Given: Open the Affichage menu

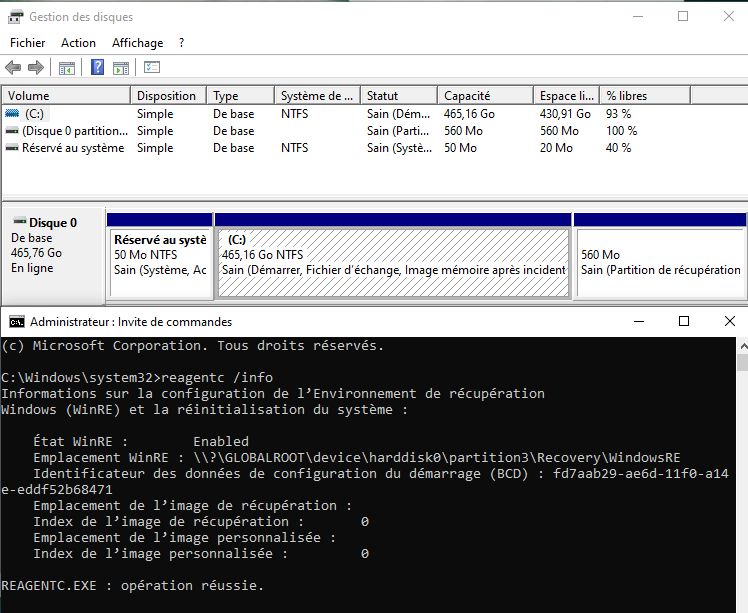Looking at the screenshot, I should click(x=137, y=43).
